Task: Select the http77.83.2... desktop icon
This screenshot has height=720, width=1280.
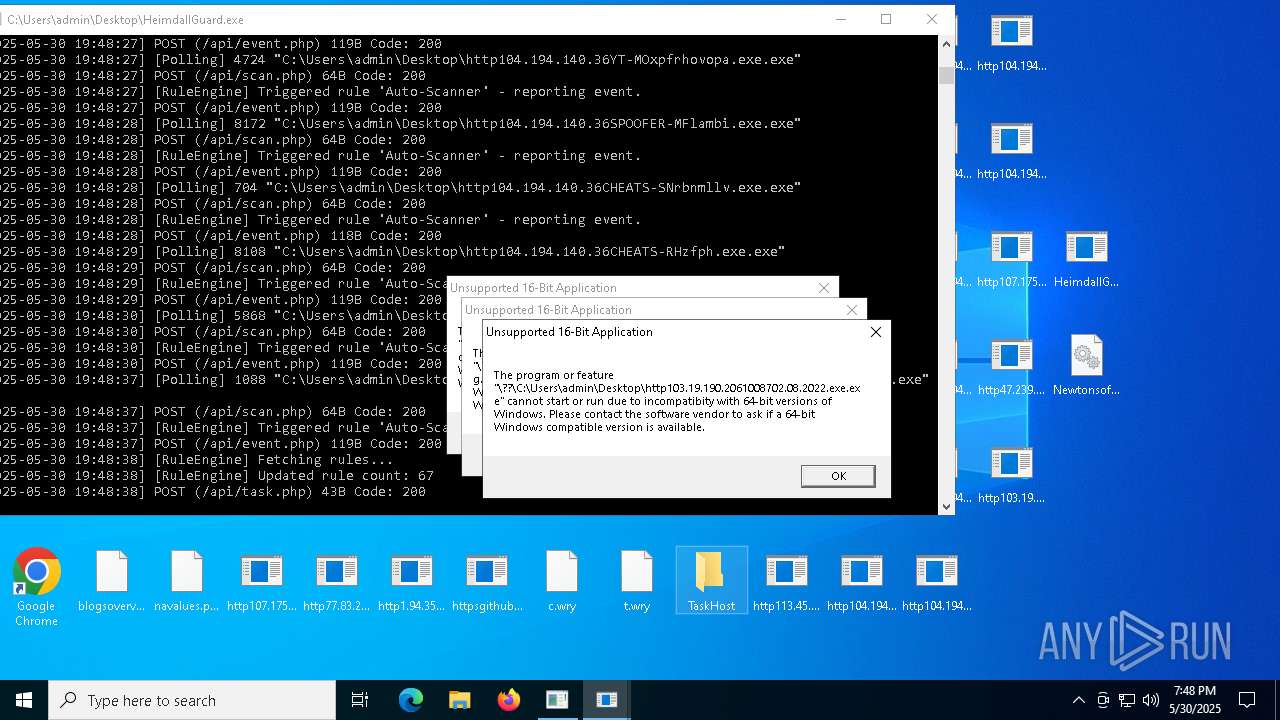Action: [x=336, y=581]
